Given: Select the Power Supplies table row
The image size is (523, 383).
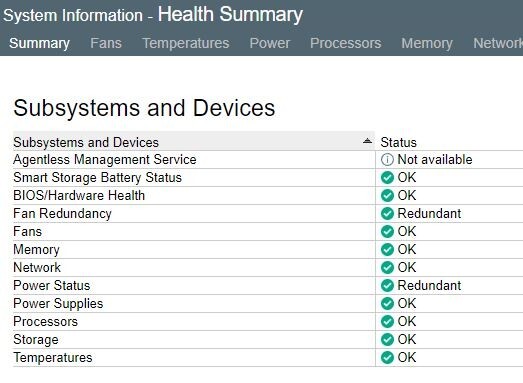Looking at the screenshot, I should point(268,304).
